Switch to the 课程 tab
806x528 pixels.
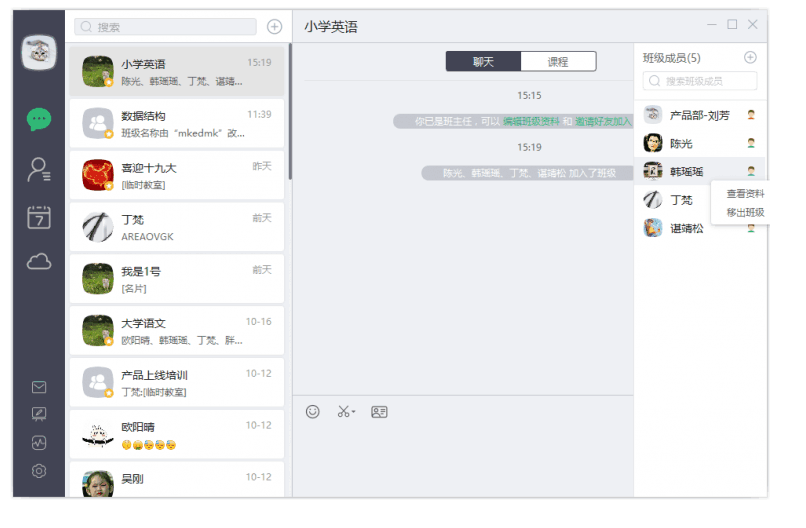[558, 62]
